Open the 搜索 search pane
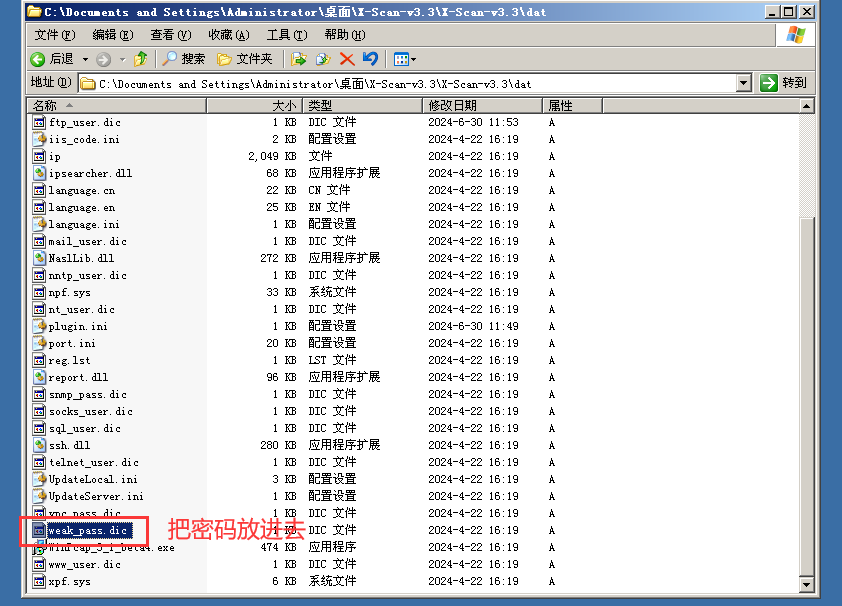Viewport: 842px width, 606px height. 184,59
